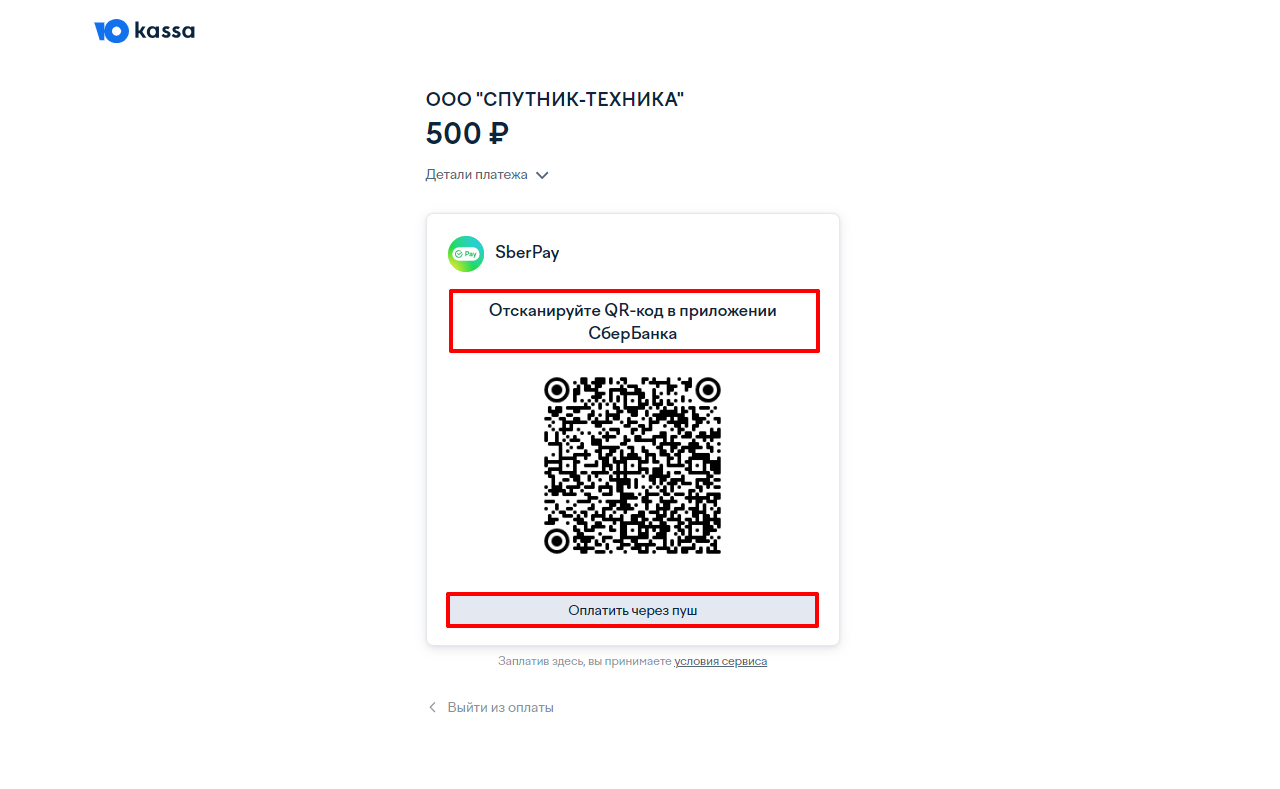
Task: Click the SberPay payment method label
Action: (x=527, y=253)
